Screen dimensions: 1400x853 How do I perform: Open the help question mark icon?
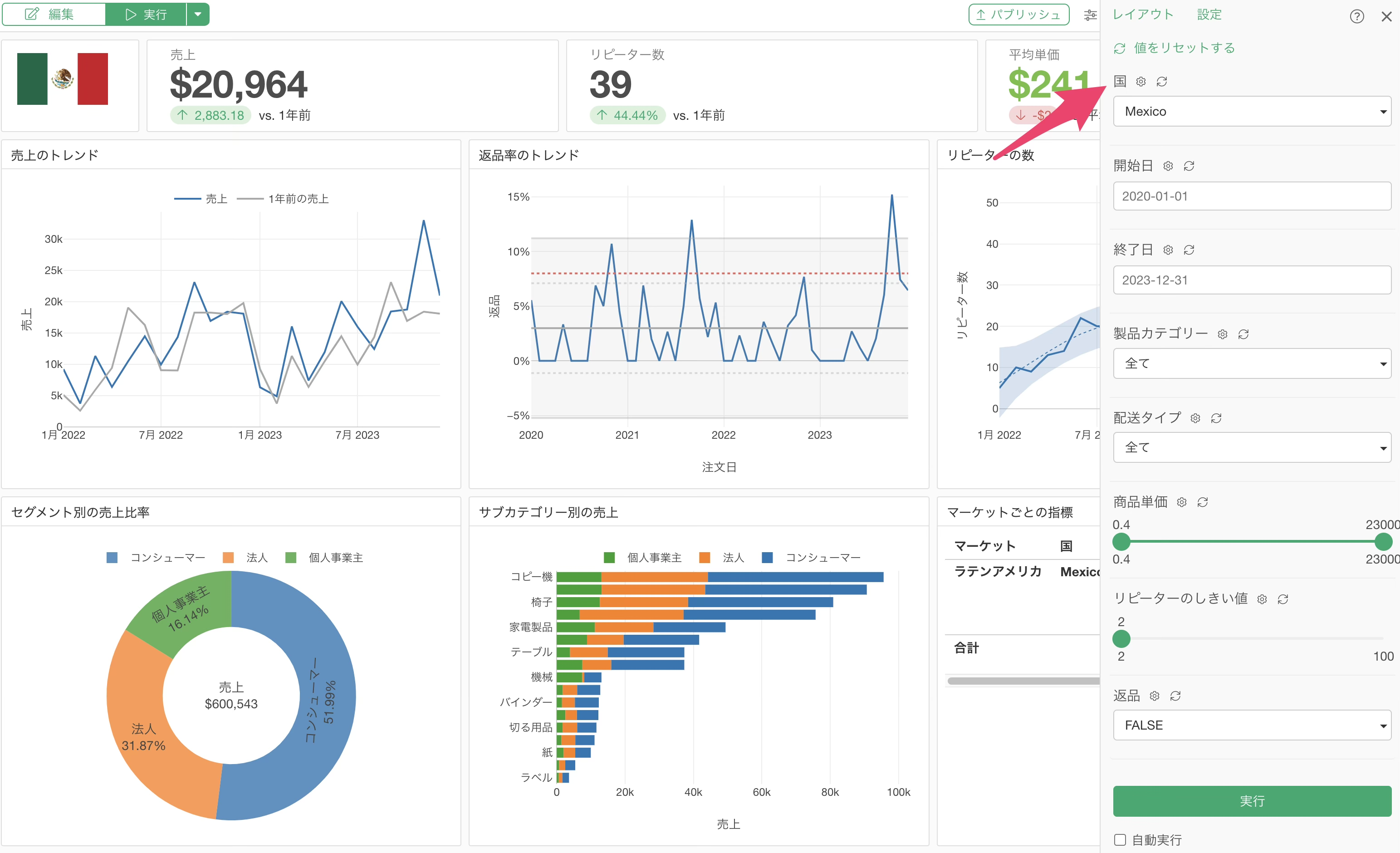pos(1356,16)
